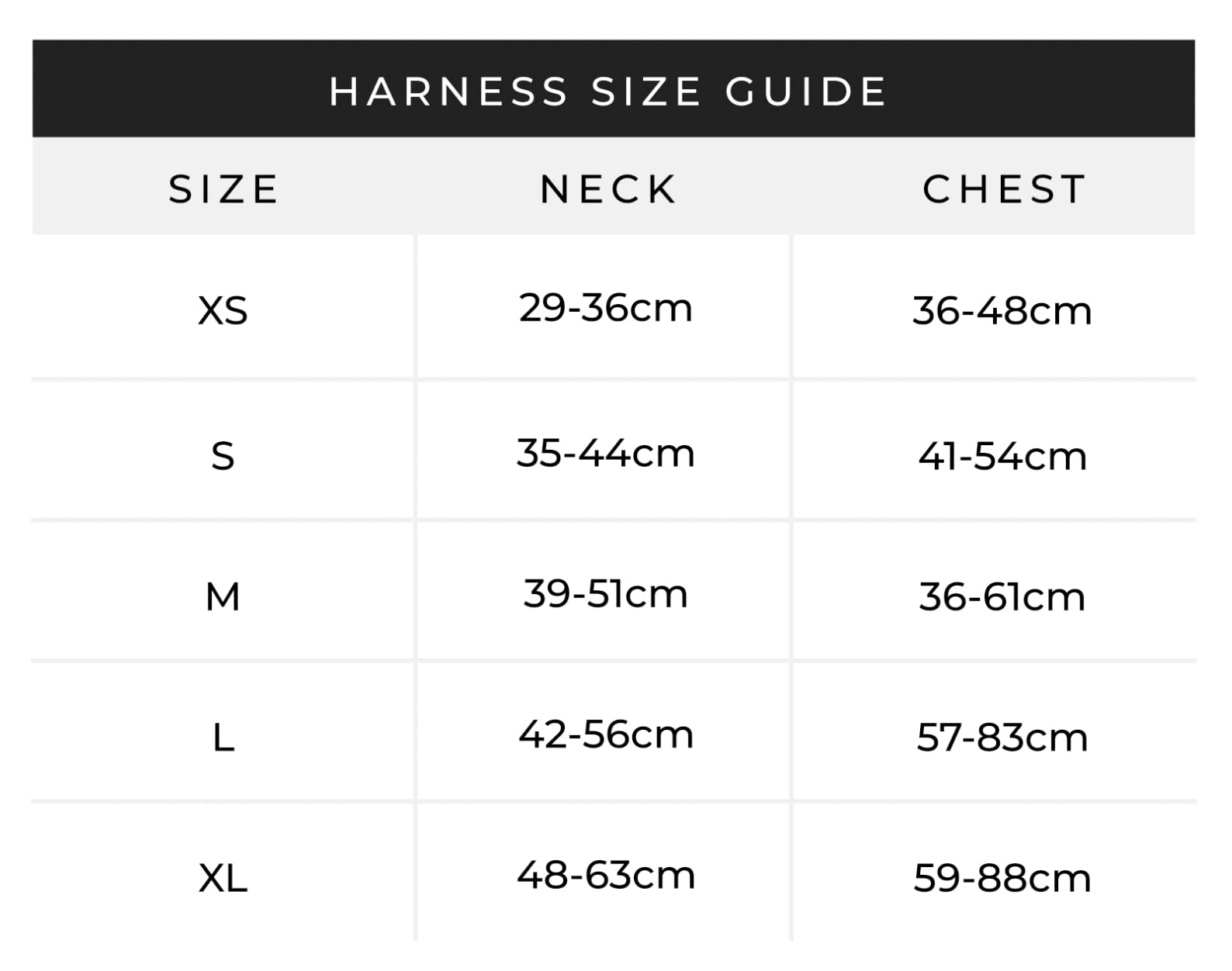This screenshot has width=1232, height=971.
Task: Click the 36-61cm chest measurement
Action: [1002, 597]
